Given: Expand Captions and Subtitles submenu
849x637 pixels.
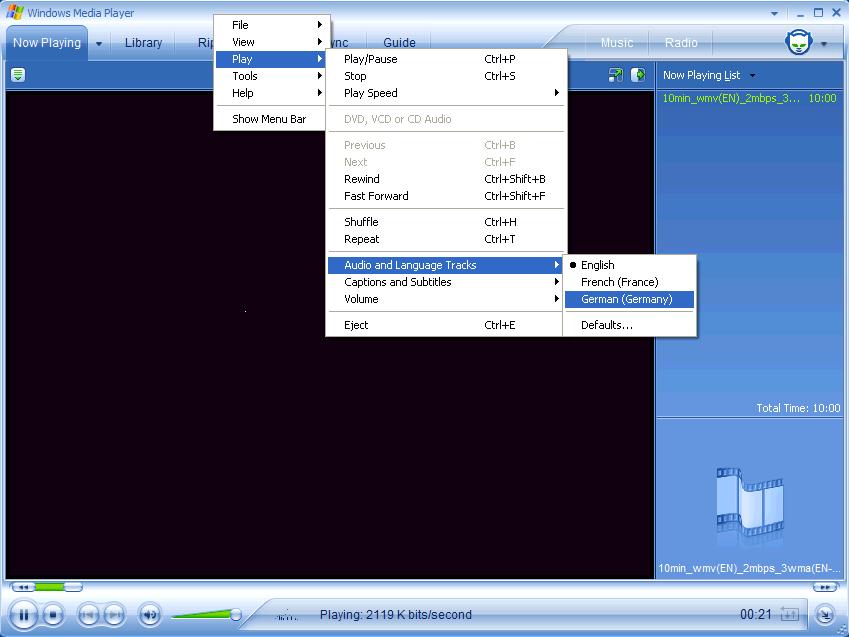Looking at the screenshot, I should [x=446, y=282].
